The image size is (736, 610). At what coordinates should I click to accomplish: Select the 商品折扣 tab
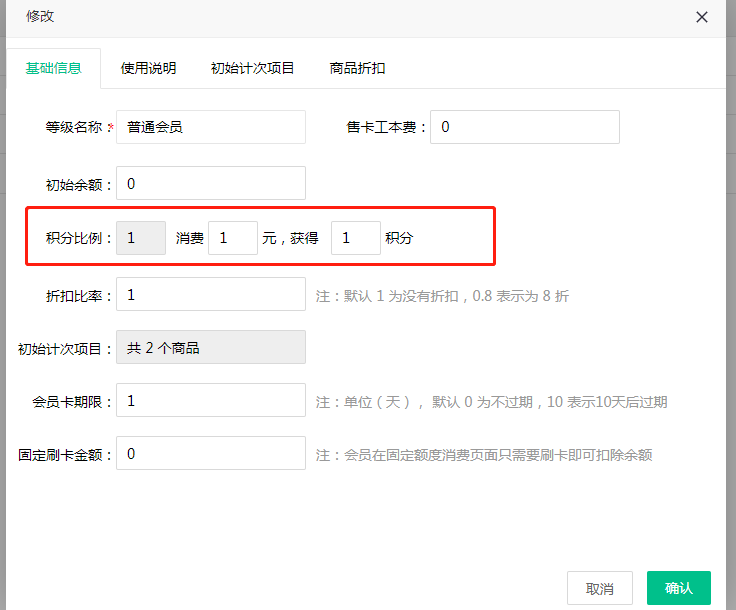click(357, 68)
